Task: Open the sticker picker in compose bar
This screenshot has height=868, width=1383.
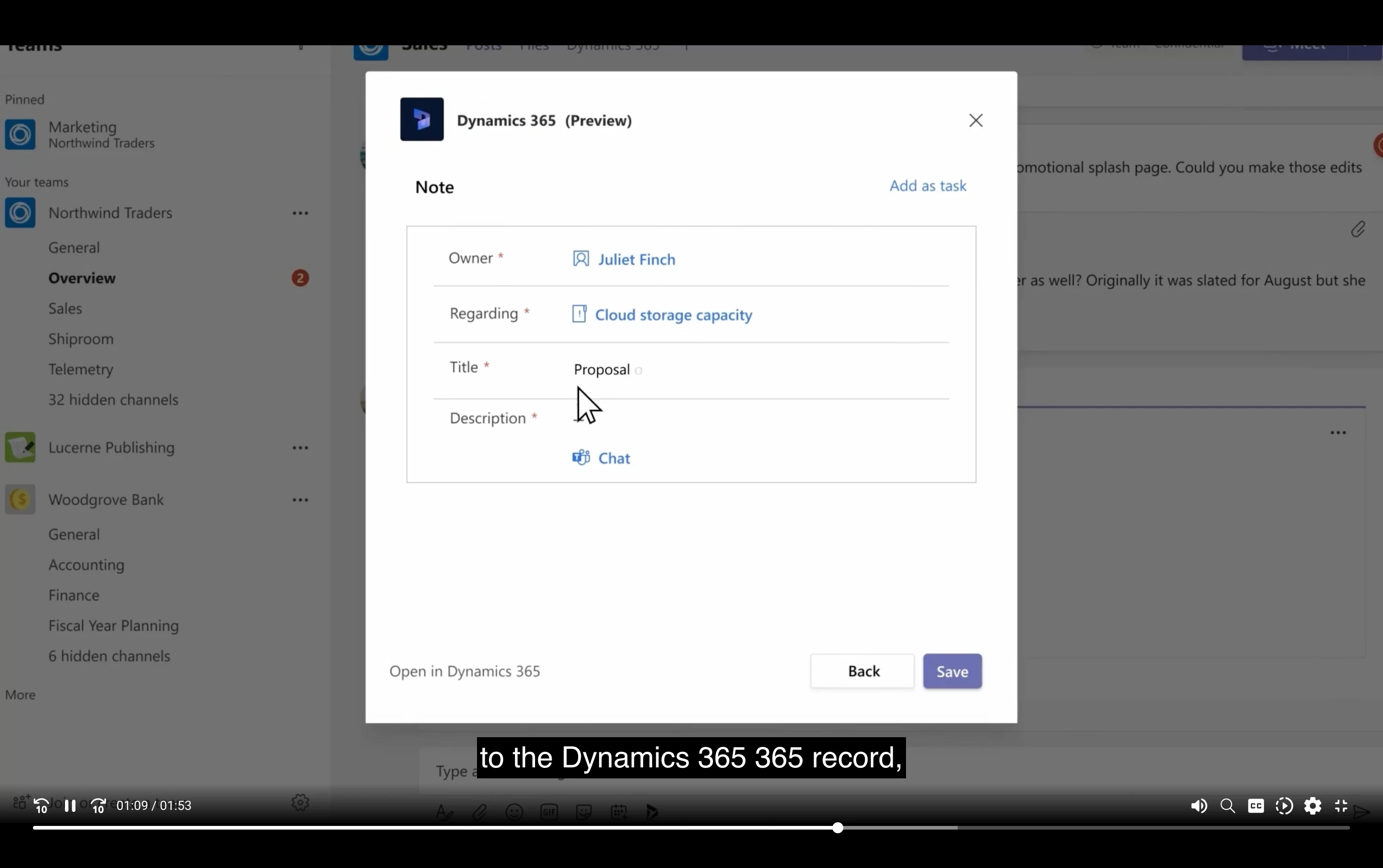Action: (x=584, y=812)
